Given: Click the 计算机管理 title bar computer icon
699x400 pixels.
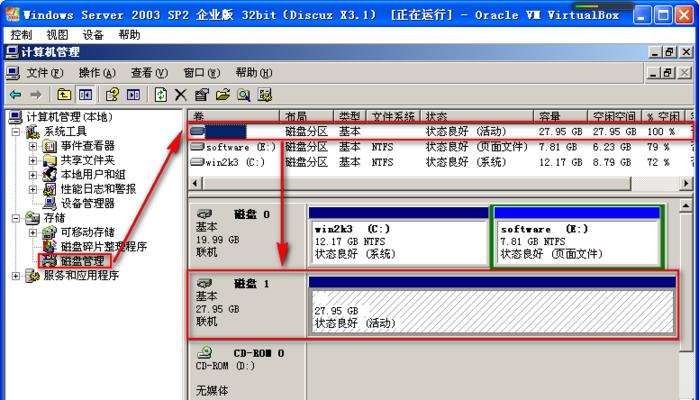Looking at the screenshot, I should pos(12,52).
